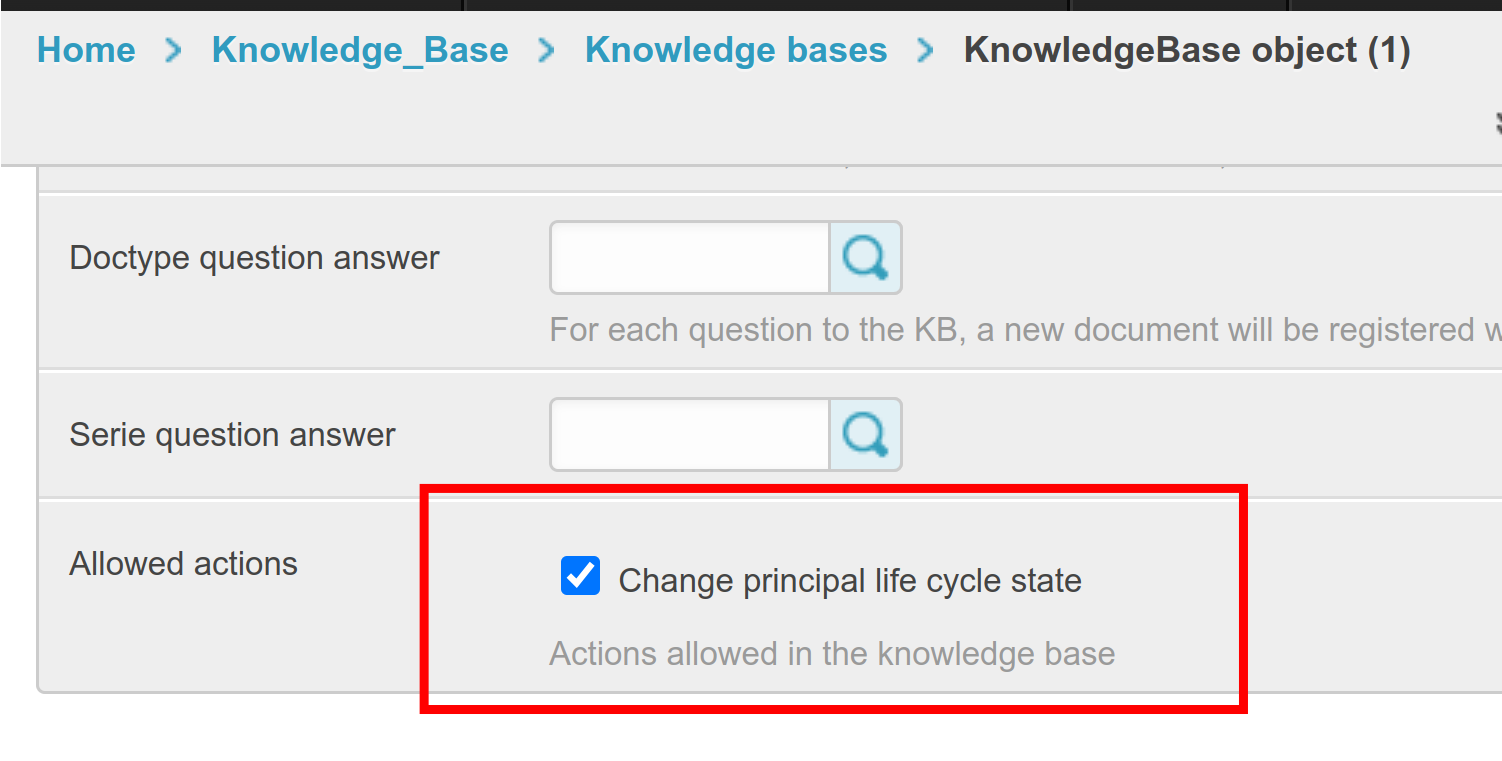The image size is (1502, 761).
Task: Click the 'Doctype question answer' field label
Action: [254, 258]
